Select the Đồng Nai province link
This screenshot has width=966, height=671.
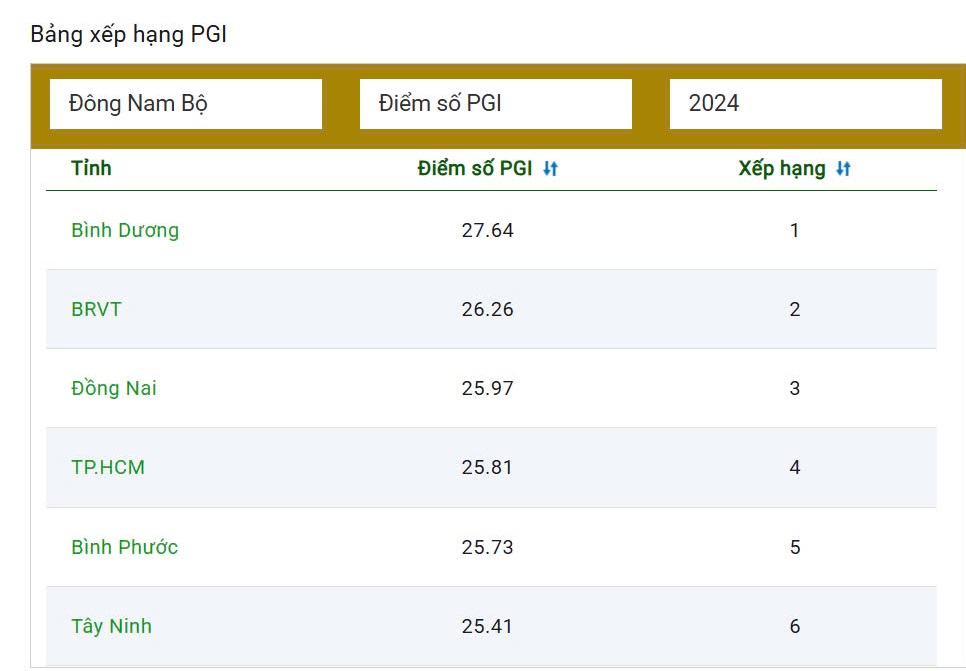[114, 388]
